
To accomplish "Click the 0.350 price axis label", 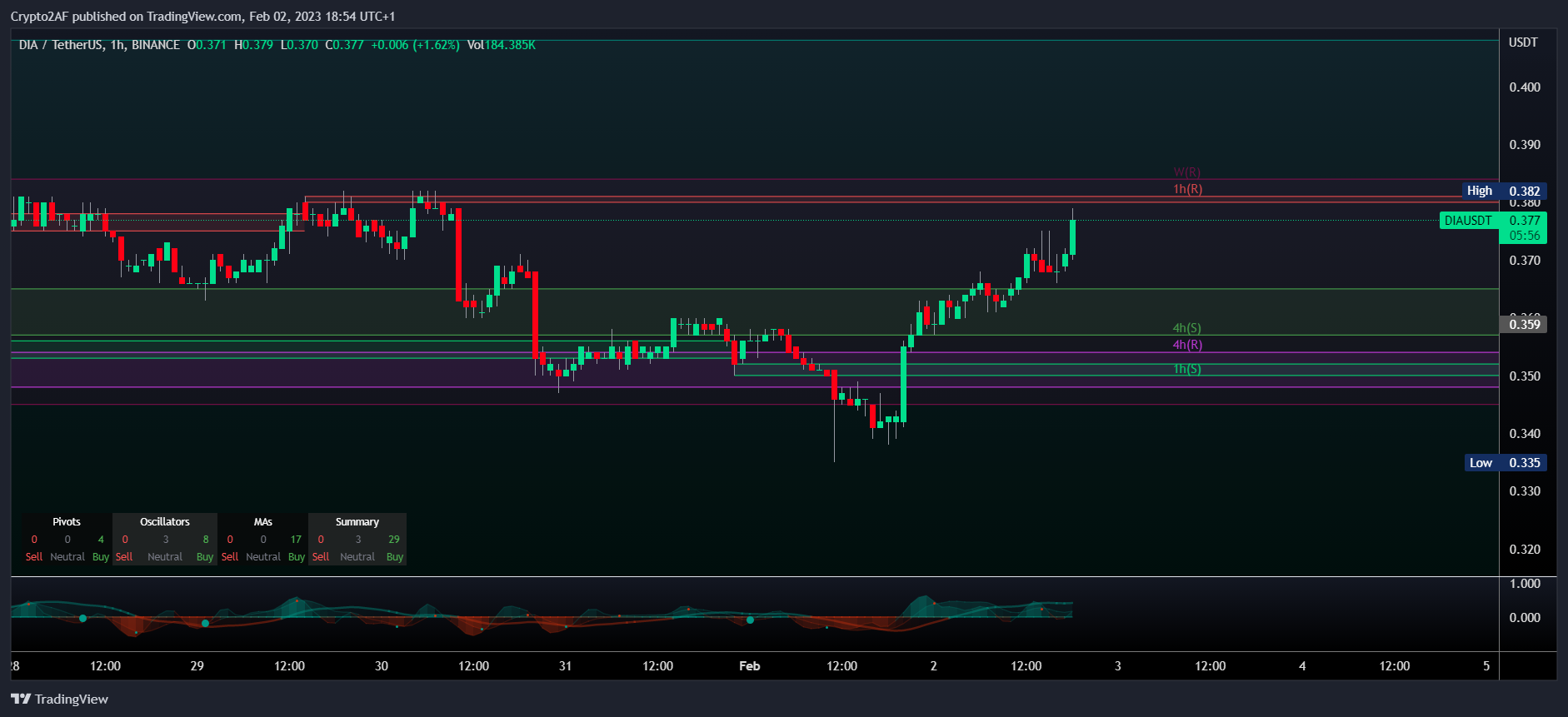I will click(x=1525, y=376).
